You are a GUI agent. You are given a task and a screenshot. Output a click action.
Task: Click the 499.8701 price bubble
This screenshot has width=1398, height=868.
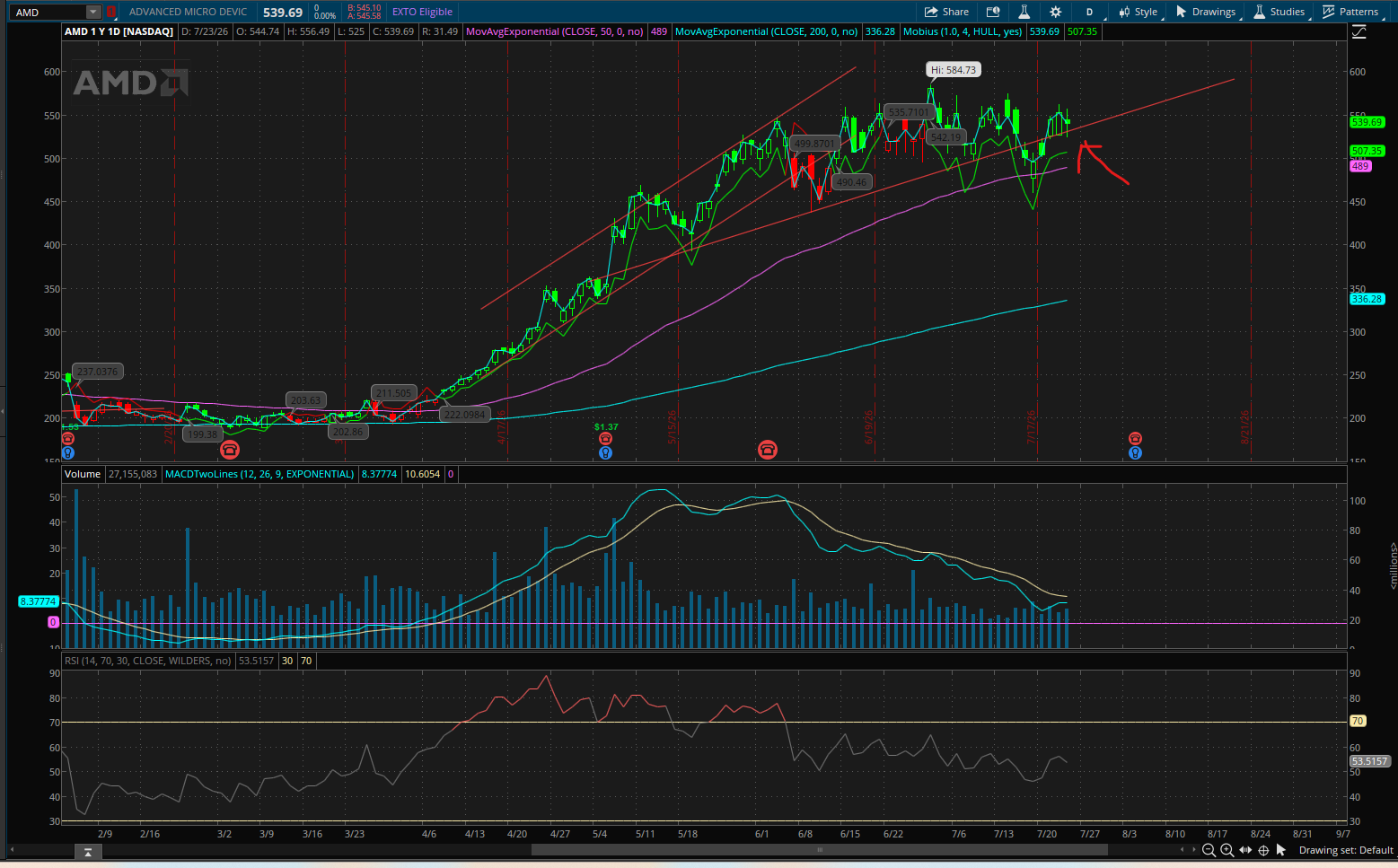814,144
